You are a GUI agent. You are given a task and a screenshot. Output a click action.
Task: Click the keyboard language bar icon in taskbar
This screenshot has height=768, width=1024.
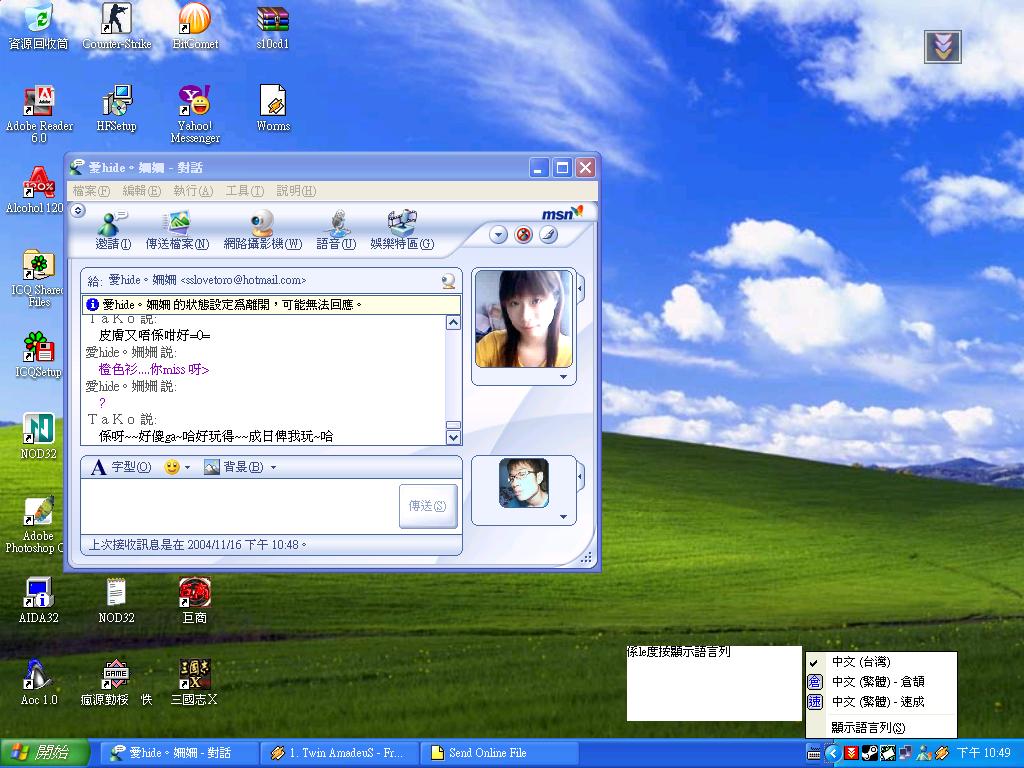(814, 753)
